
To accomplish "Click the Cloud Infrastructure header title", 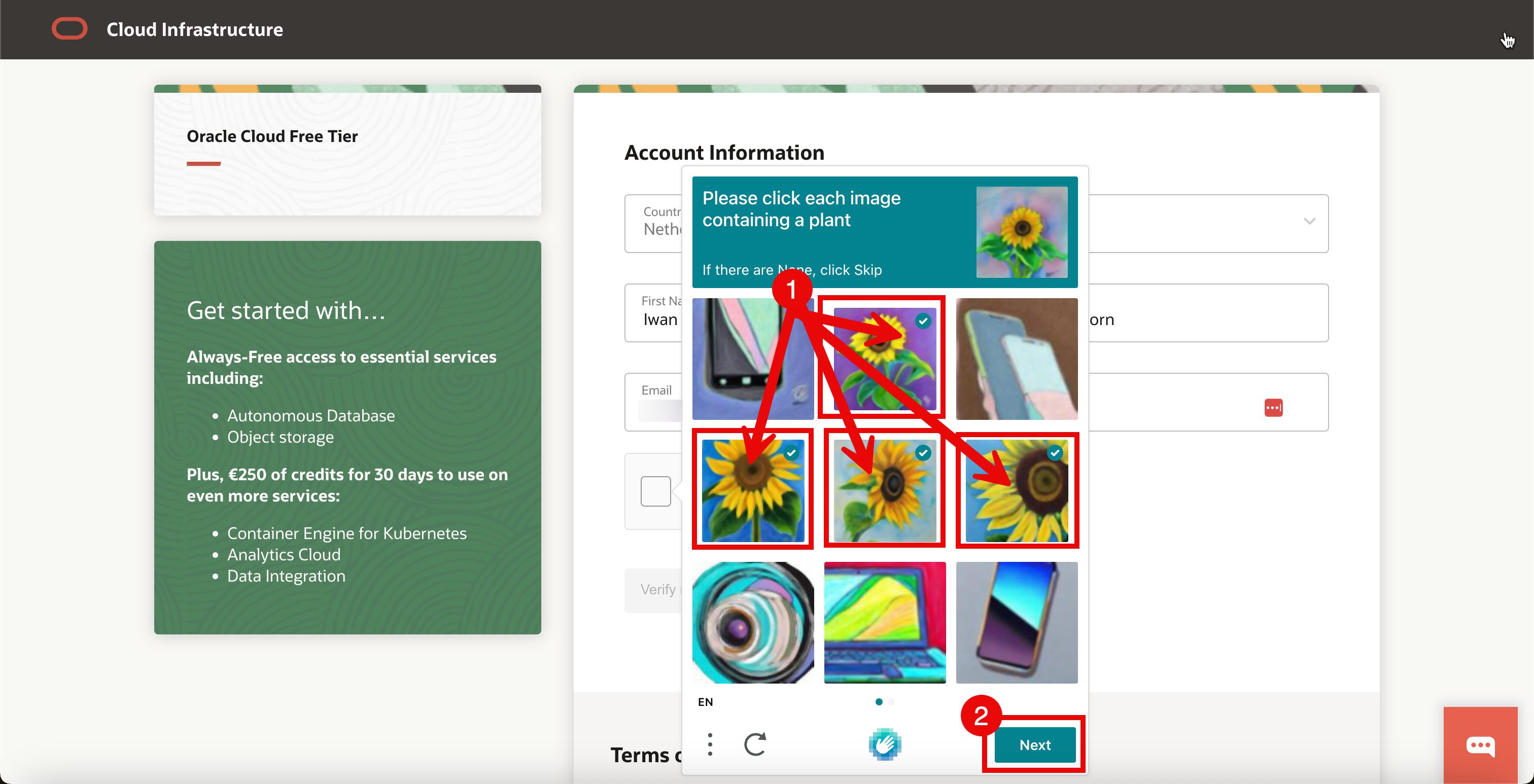I will coord(195,29).
